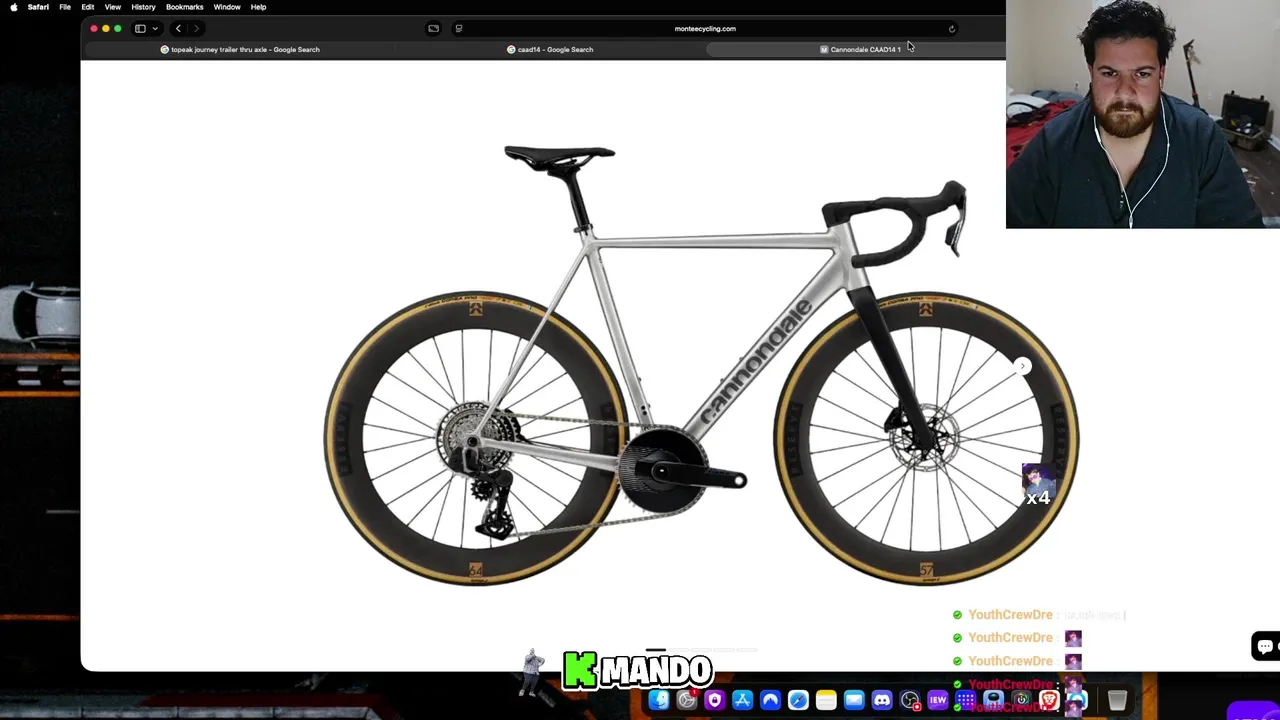Click the screen mirroring toolbar icon
Screen dimensions: 1280x720
tap(433, 29)
